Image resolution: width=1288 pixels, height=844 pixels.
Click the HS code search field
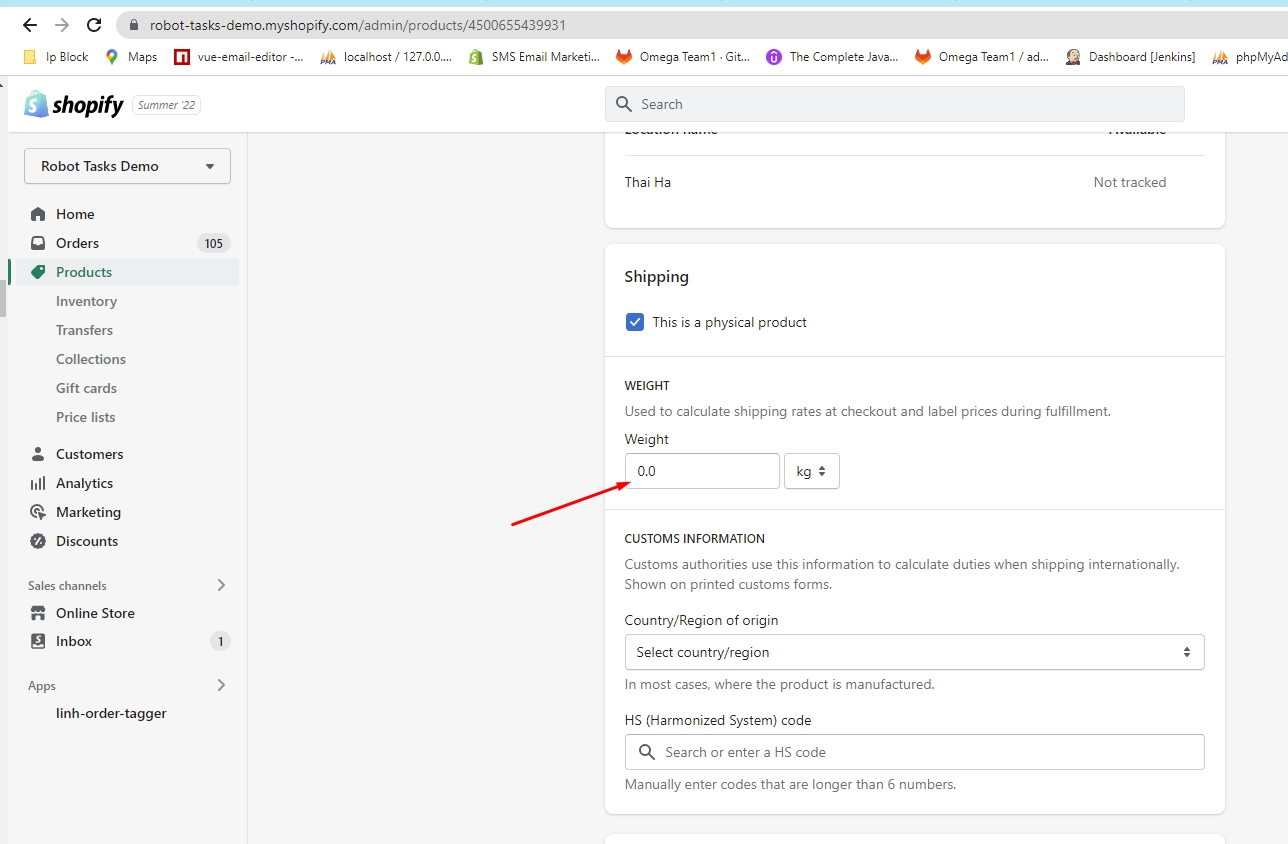tap(914, 752)
